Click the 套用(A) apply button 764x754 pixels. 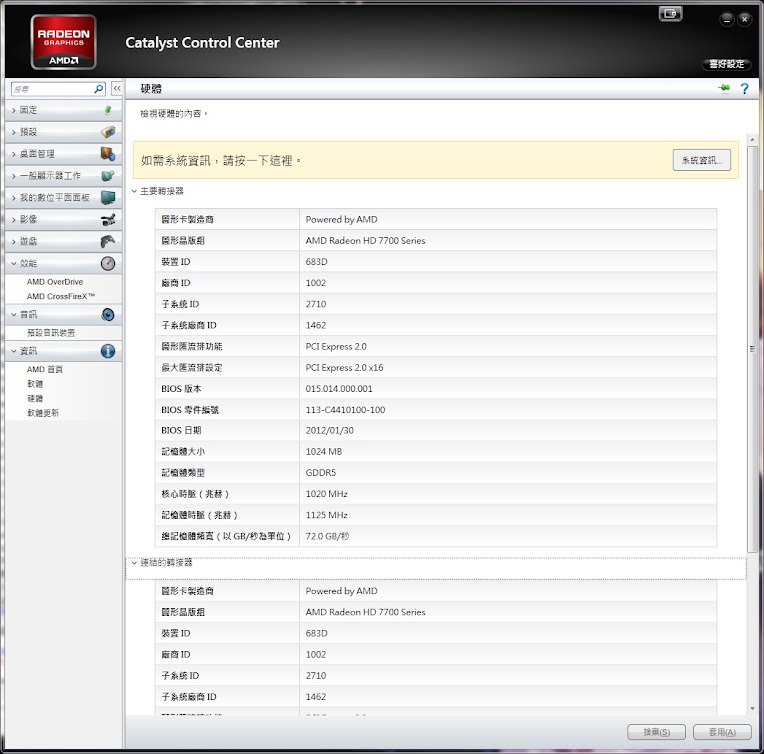722,732
